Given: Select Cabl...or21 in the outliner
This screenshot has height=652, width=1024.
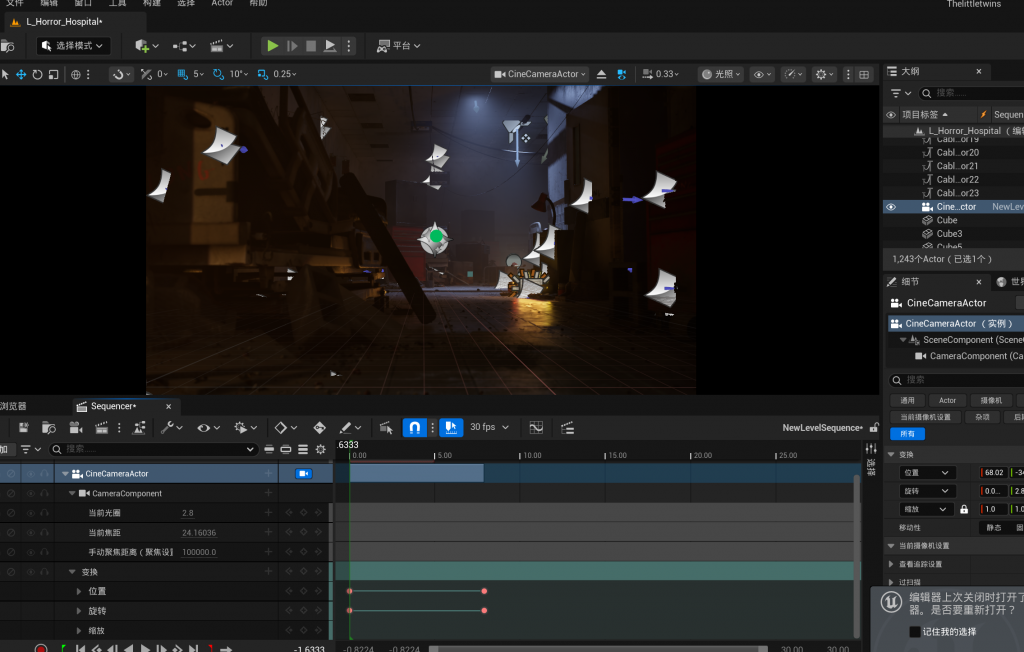Looking at the screenshot, I should tap(957, 166).
